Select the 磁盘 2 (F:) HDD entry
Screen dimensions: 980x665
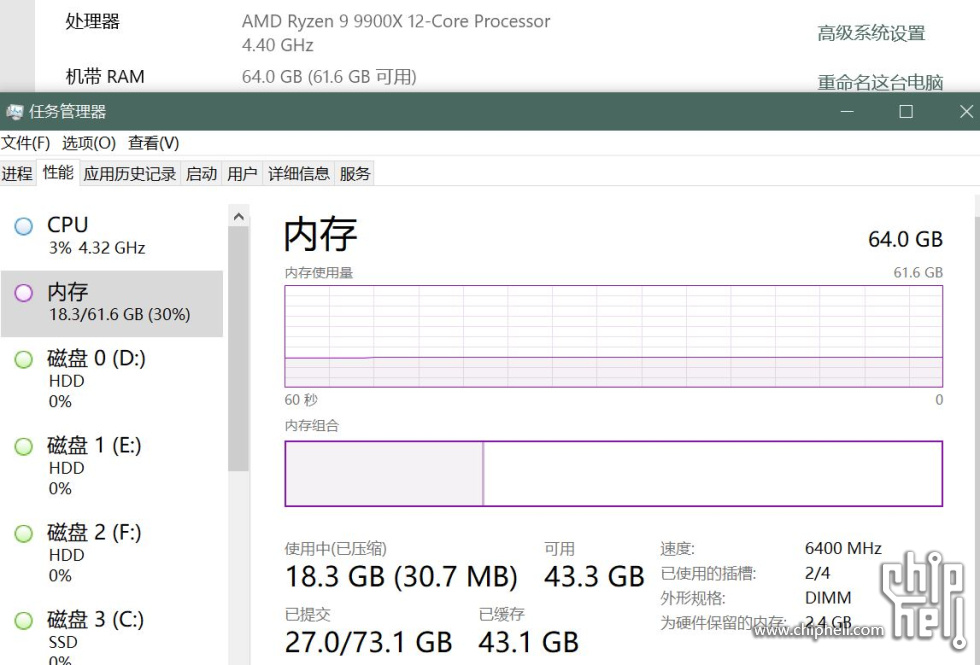[112, 554]
